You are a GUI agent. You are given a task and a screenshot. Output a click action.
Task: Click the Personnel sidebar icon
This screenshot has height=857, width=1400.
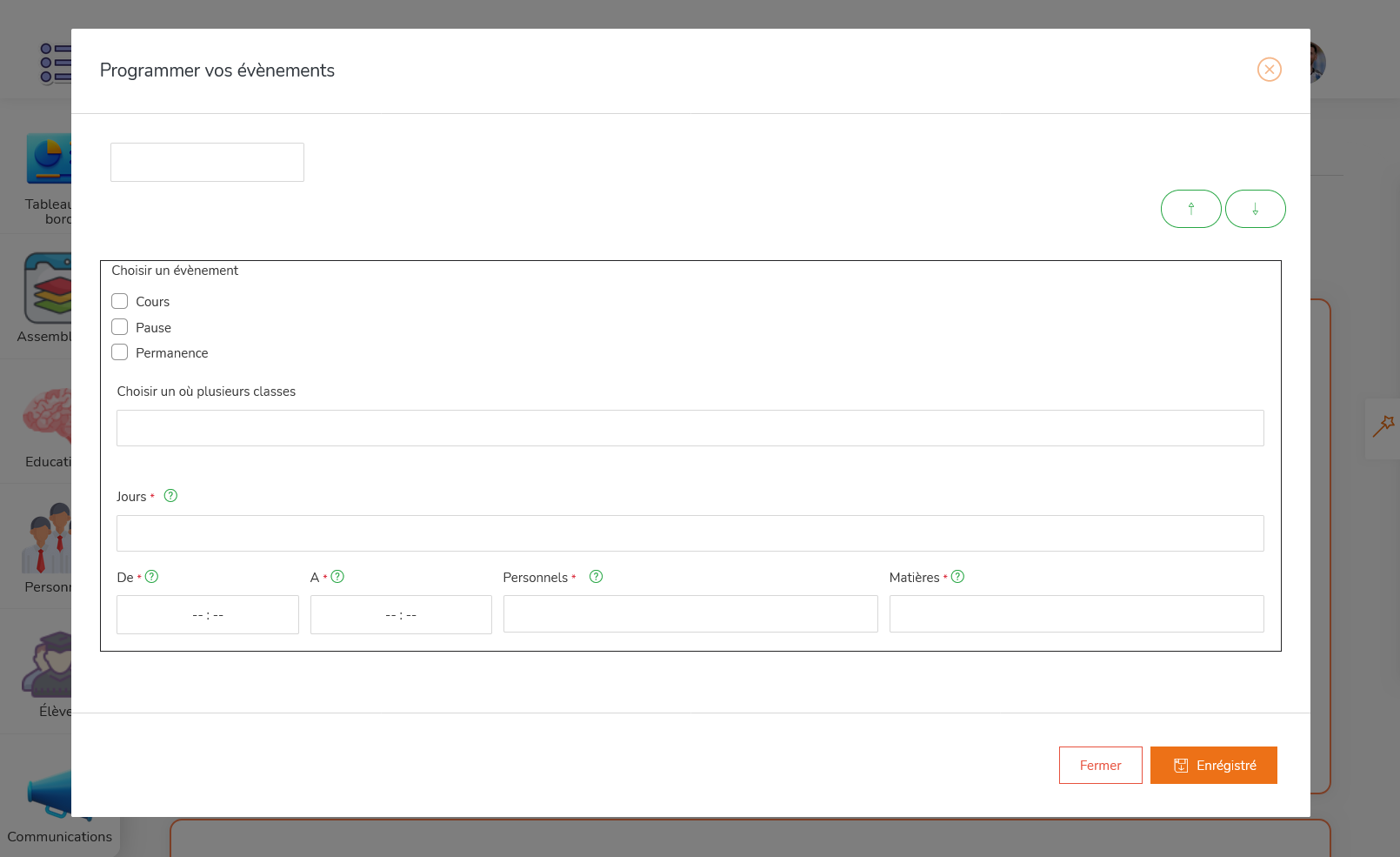click(x=48, y=539)
